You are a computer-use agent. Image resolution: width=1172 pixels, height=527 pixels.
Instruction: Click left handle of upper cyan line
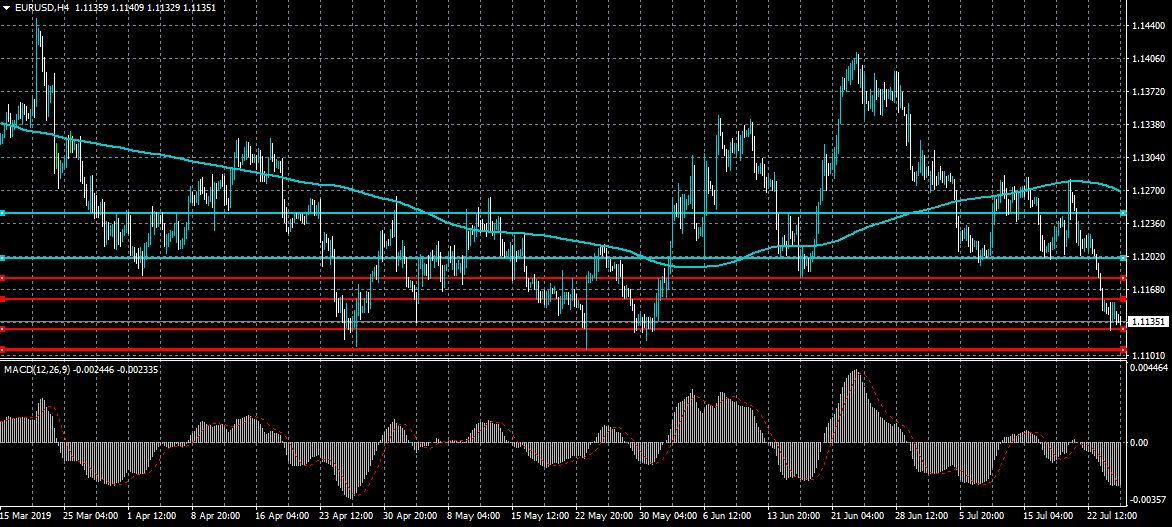pos(3,213)
